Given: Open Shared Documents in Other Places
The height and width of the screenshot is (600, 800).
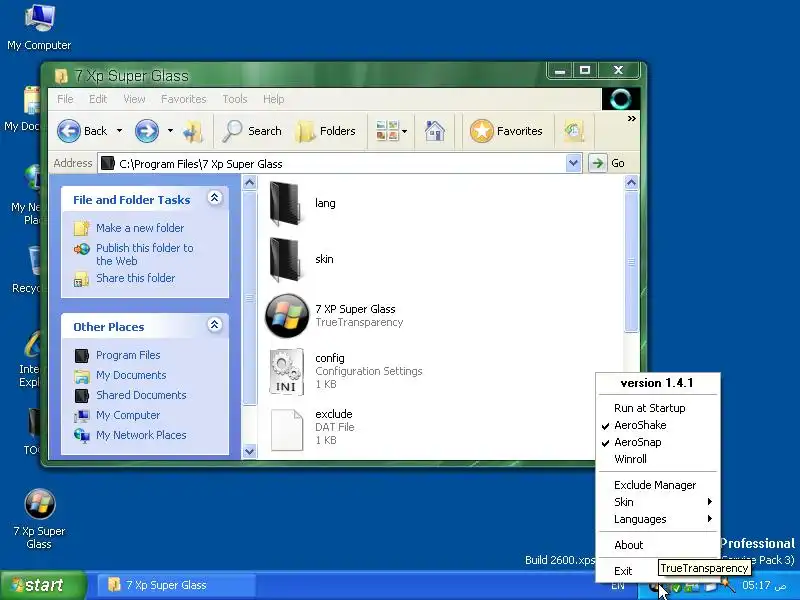Looking at the screenshot, I should [x=141, y=395].
